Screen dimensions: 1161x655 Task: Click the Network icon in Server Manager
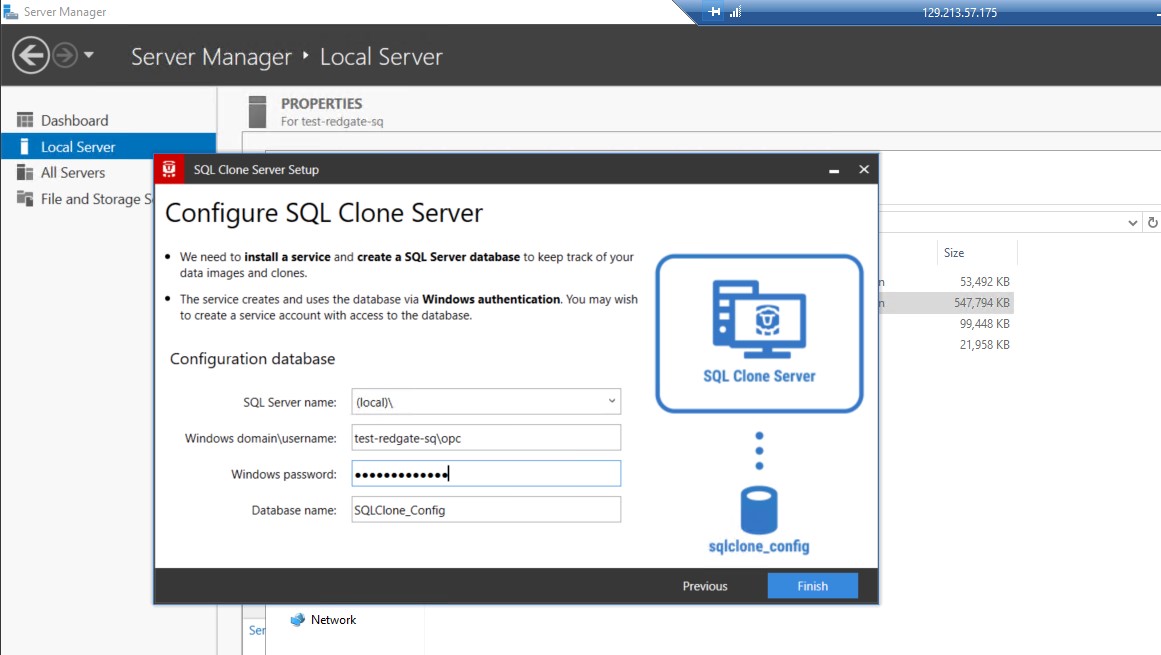[x=298, y=619]
